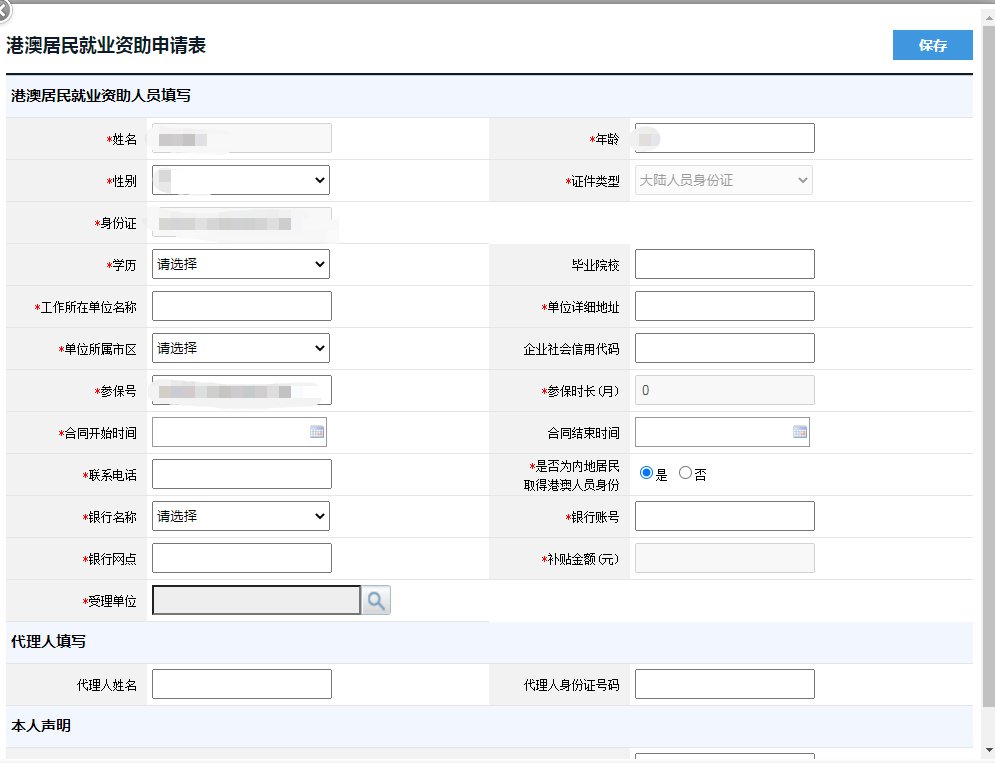This screenshot has width=995, height=763.
Task: Open the contract start date calendar picker
Action: pos(317,432)
